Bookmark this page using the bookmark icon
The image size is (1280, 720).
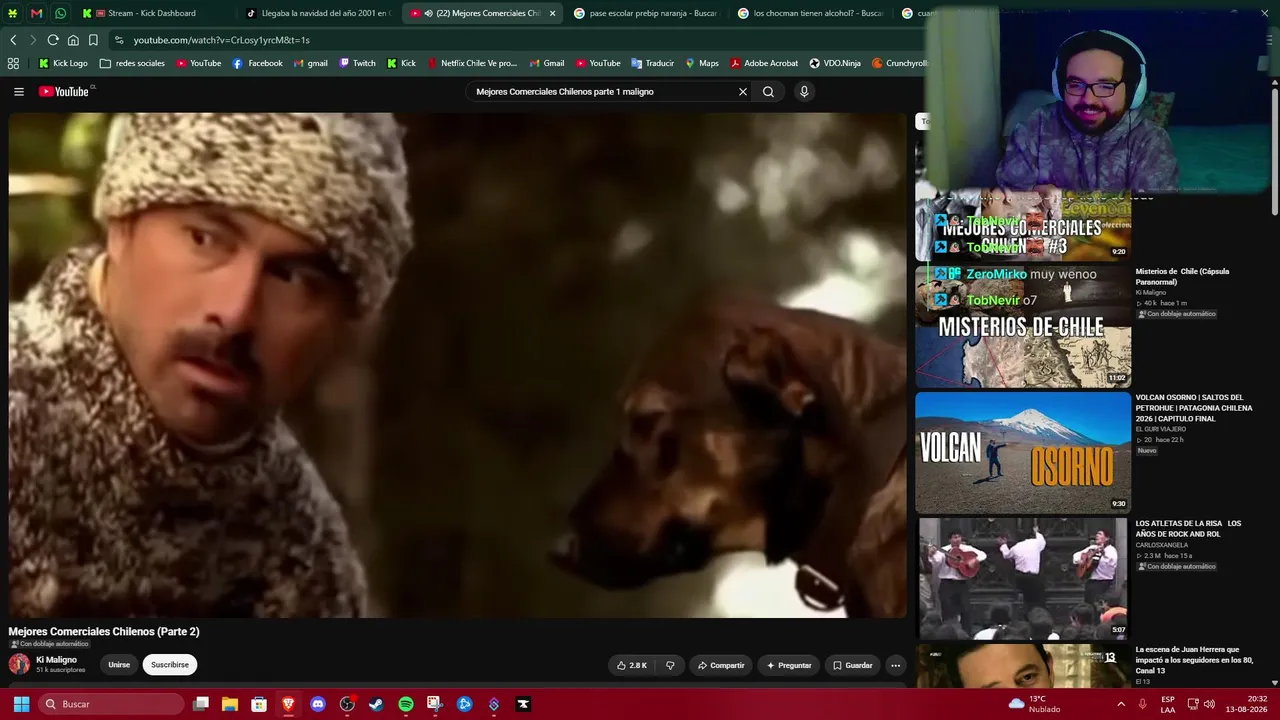tap(93, 40)
